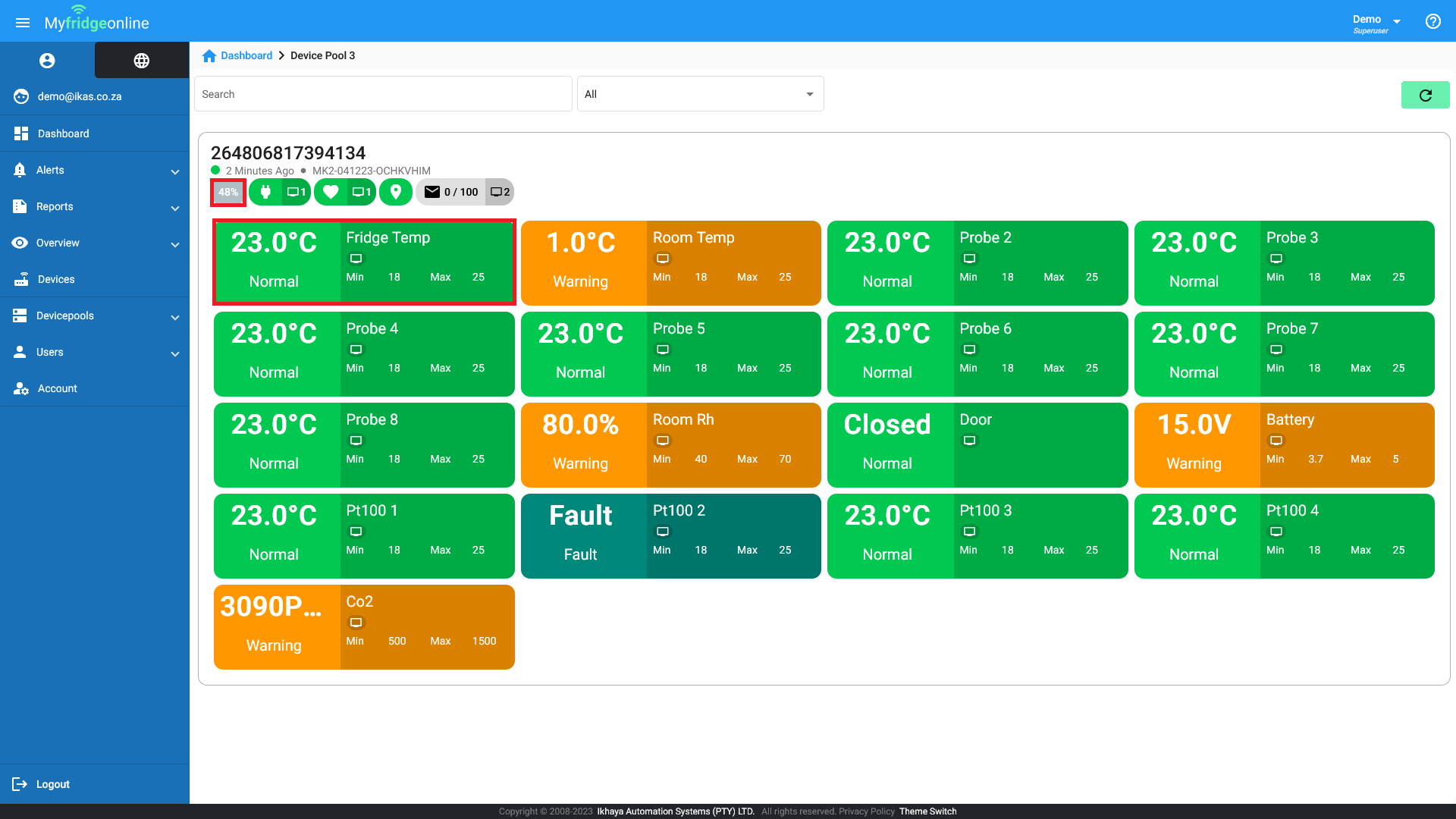Viewport: 1456px width, 819px height.
Task: Click into the Search field
Action: pos(383,94)
